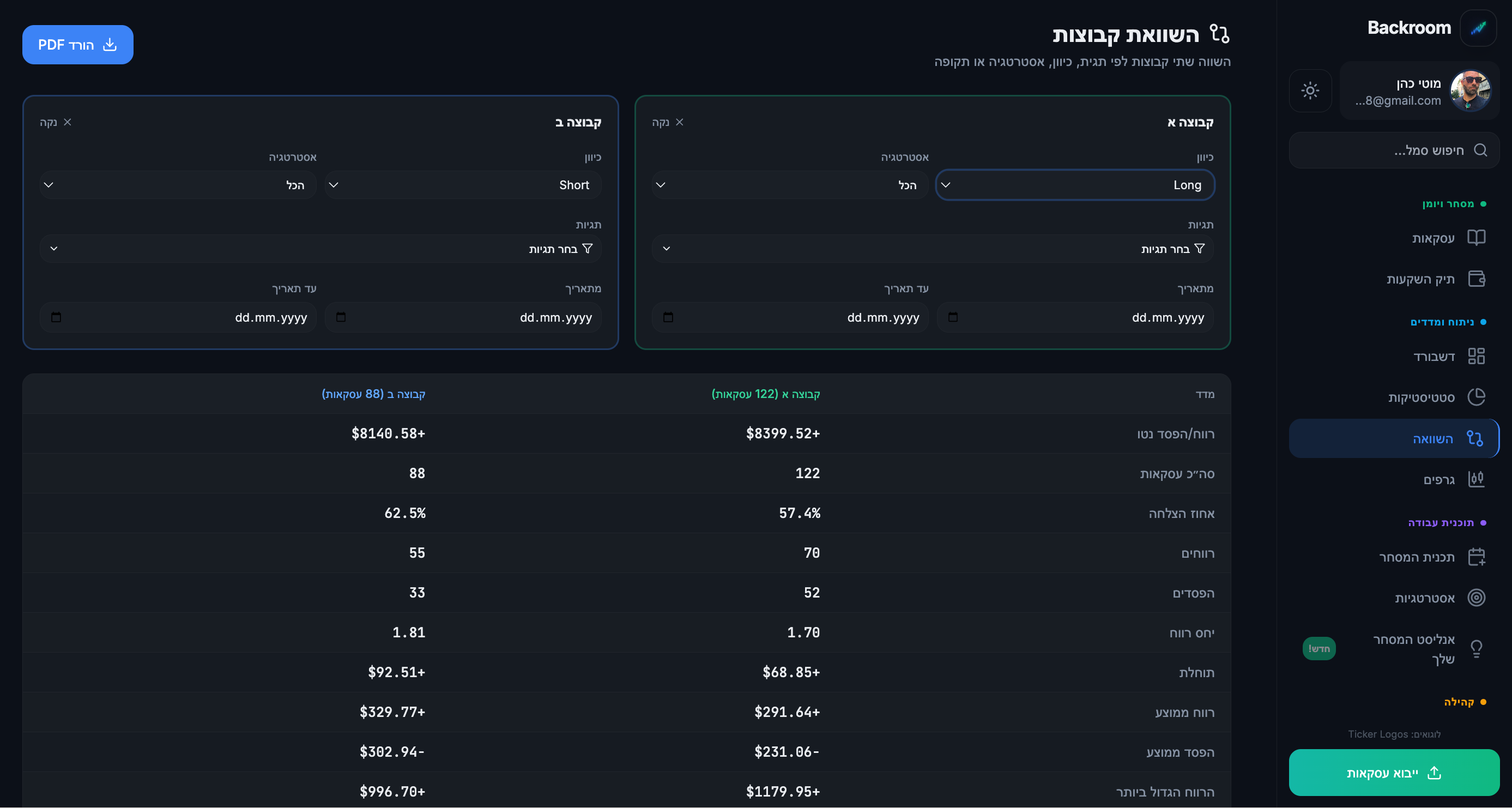Click the קהילה section label in sidebar

click(x=1459, y=702)
